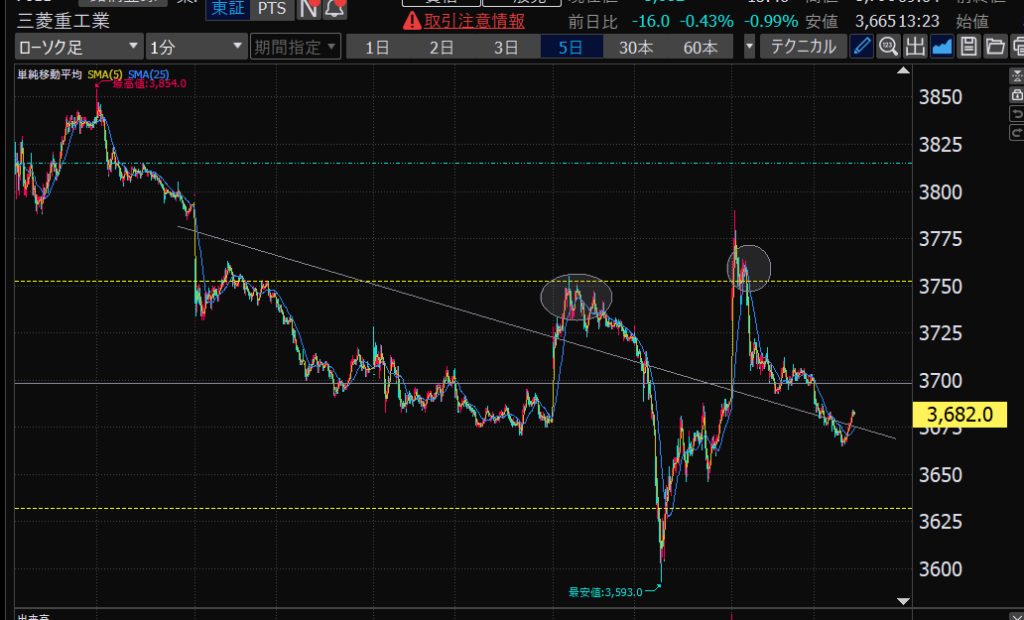Click the price axis down scroll arrow
This screenshot has width=1024, height=620.
(904, 600)
